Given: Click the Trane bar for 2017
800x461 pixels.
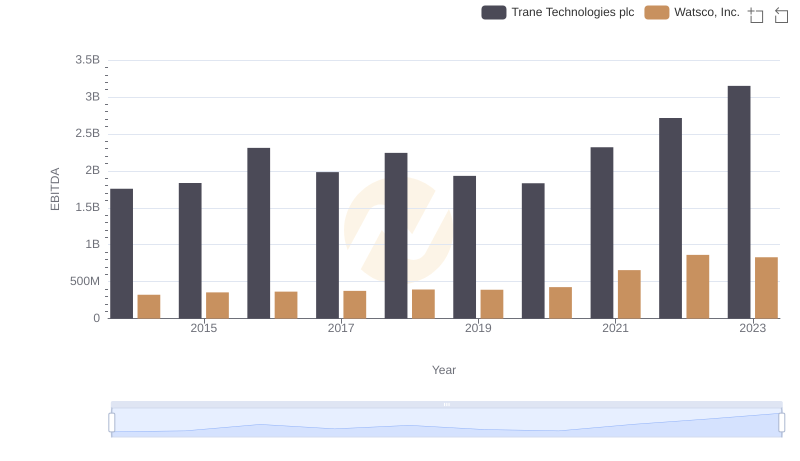Looking at the screenshot, I should (x=327, y=245).
